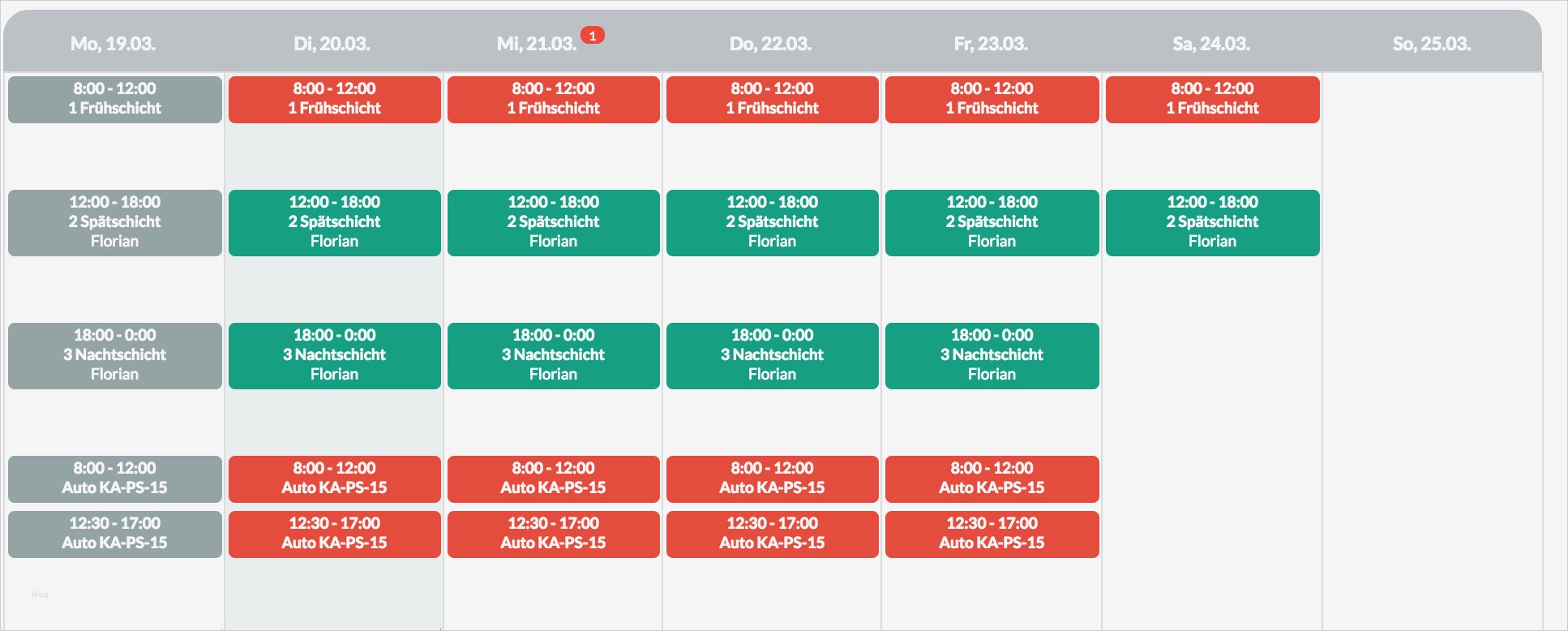Select Friday's 12:30 Auto KA-PS-15 booking

(x=992, y=534)
